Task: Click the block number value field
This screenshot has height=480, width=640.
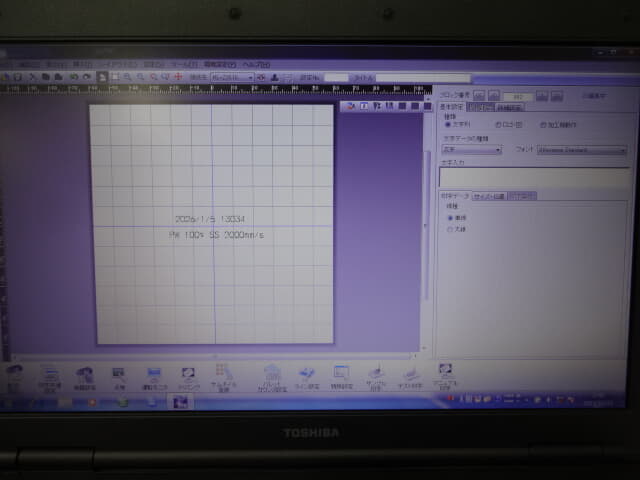Action: (x=518, y=97)
